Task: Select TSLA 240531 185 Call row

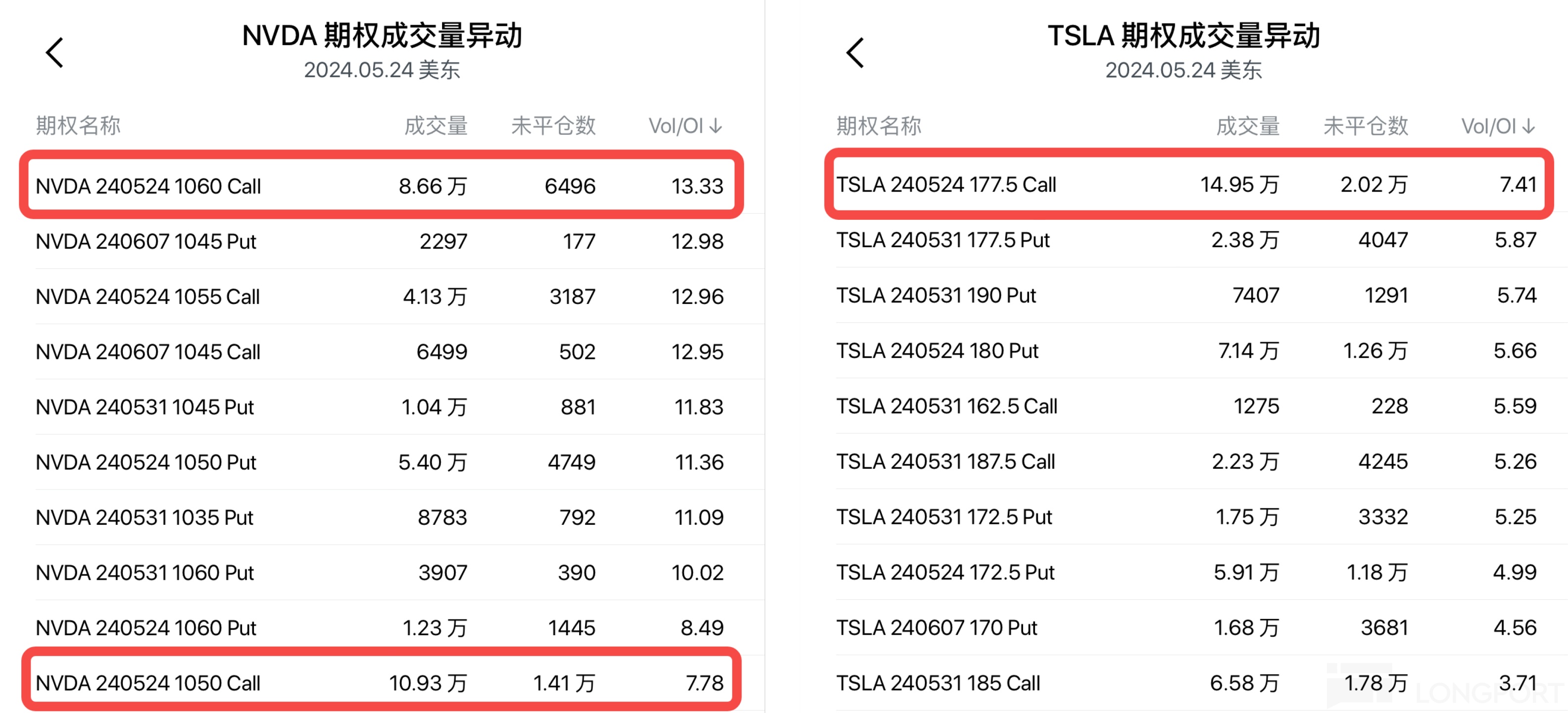Action: click(938, 683)
